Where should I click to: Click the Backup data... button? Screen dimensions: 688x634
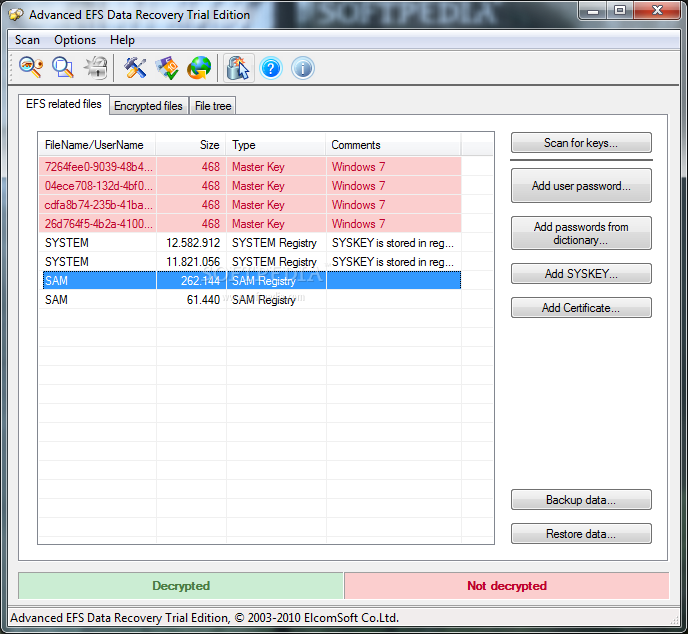581,499
